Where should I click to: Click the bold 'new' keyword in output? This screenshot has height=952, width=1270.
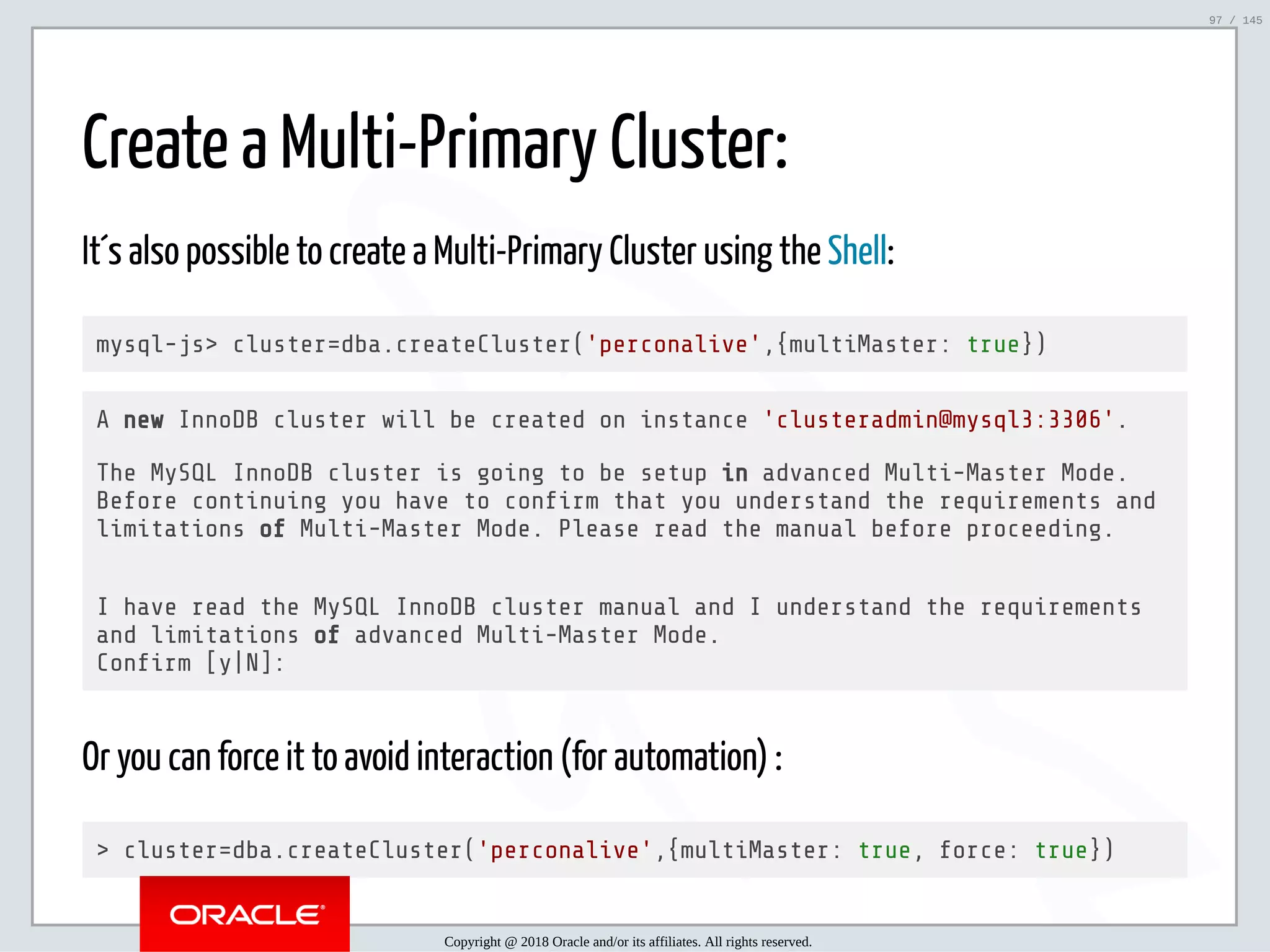143,420
